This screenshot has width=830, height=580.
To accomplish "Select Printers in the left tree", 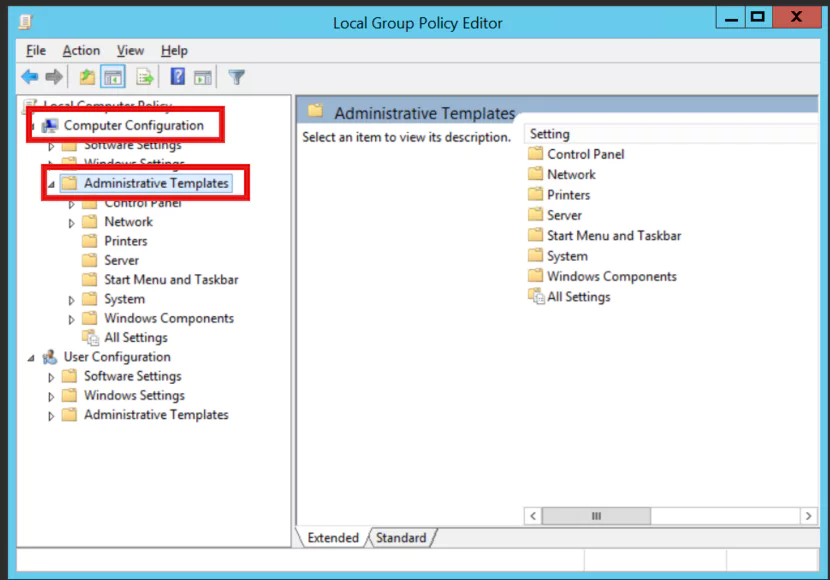I will pos(125,241).
